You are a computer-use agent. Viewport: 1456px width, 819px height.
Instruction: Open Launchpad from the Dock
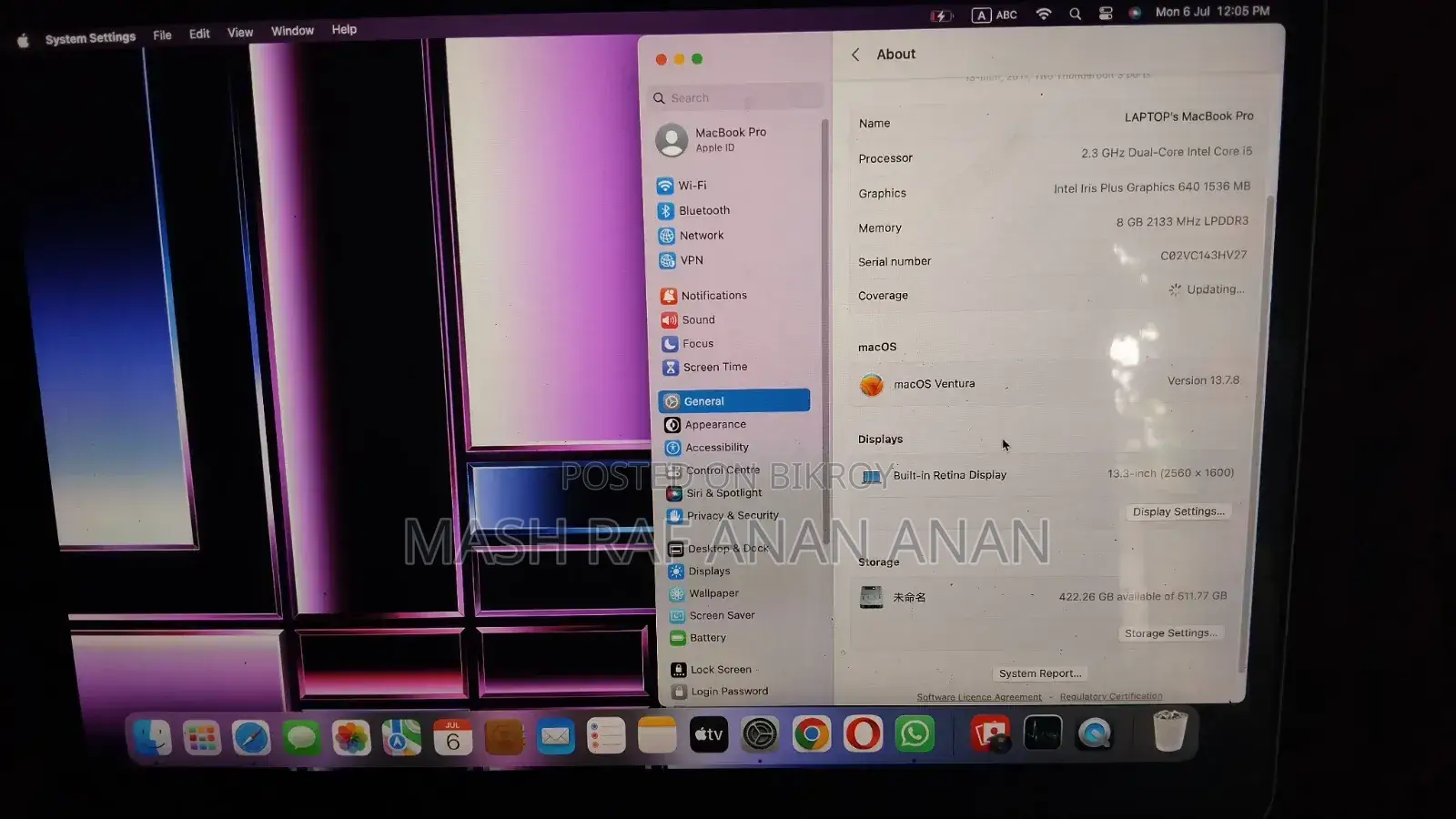click(x=201, y=737)
